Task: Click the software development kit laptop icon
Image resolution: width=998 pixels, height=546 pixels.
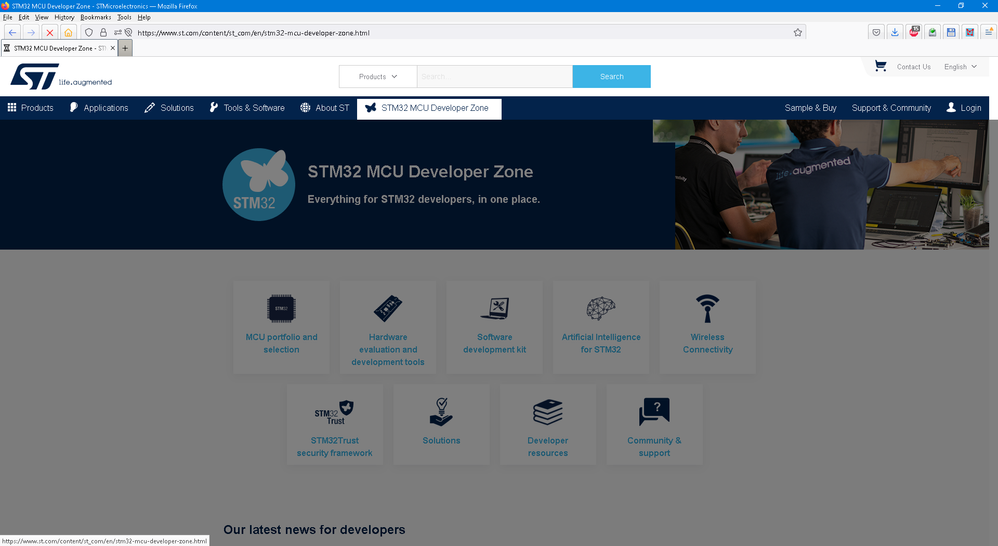Action: tap(495, 309)
